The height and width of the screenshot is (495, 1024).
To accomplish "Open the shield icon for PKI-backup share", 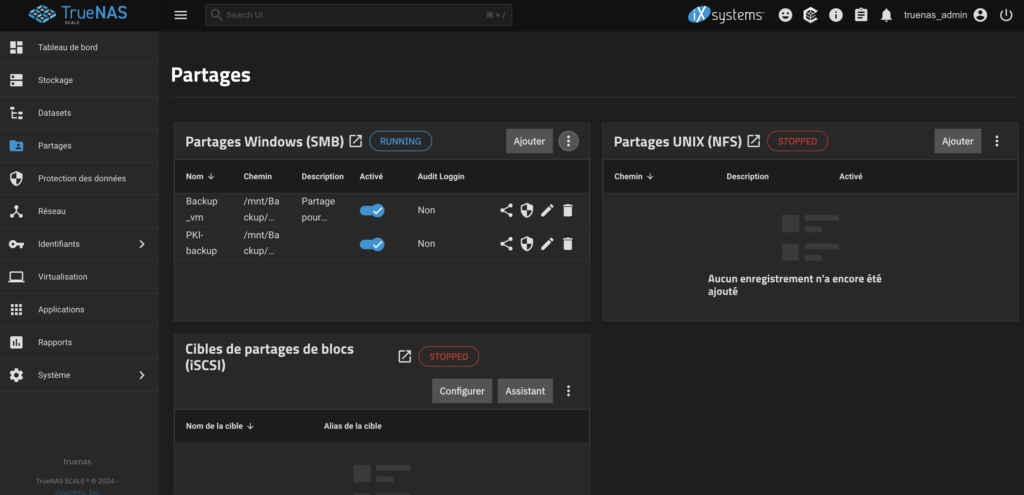I will point(526,244).
